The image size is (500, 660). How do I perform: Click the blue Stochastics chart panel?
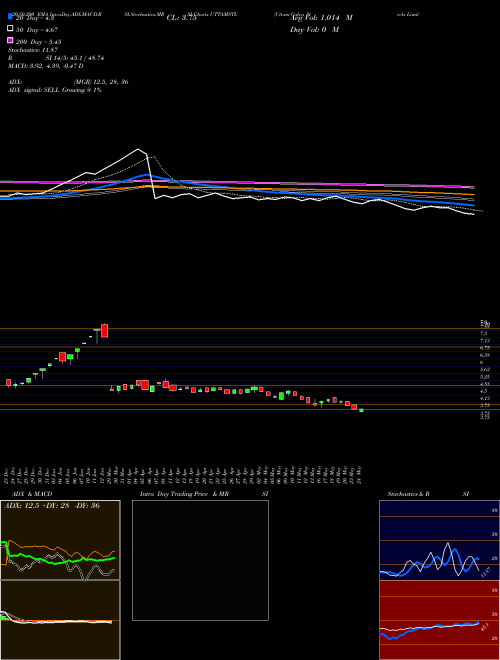(439, 540)
